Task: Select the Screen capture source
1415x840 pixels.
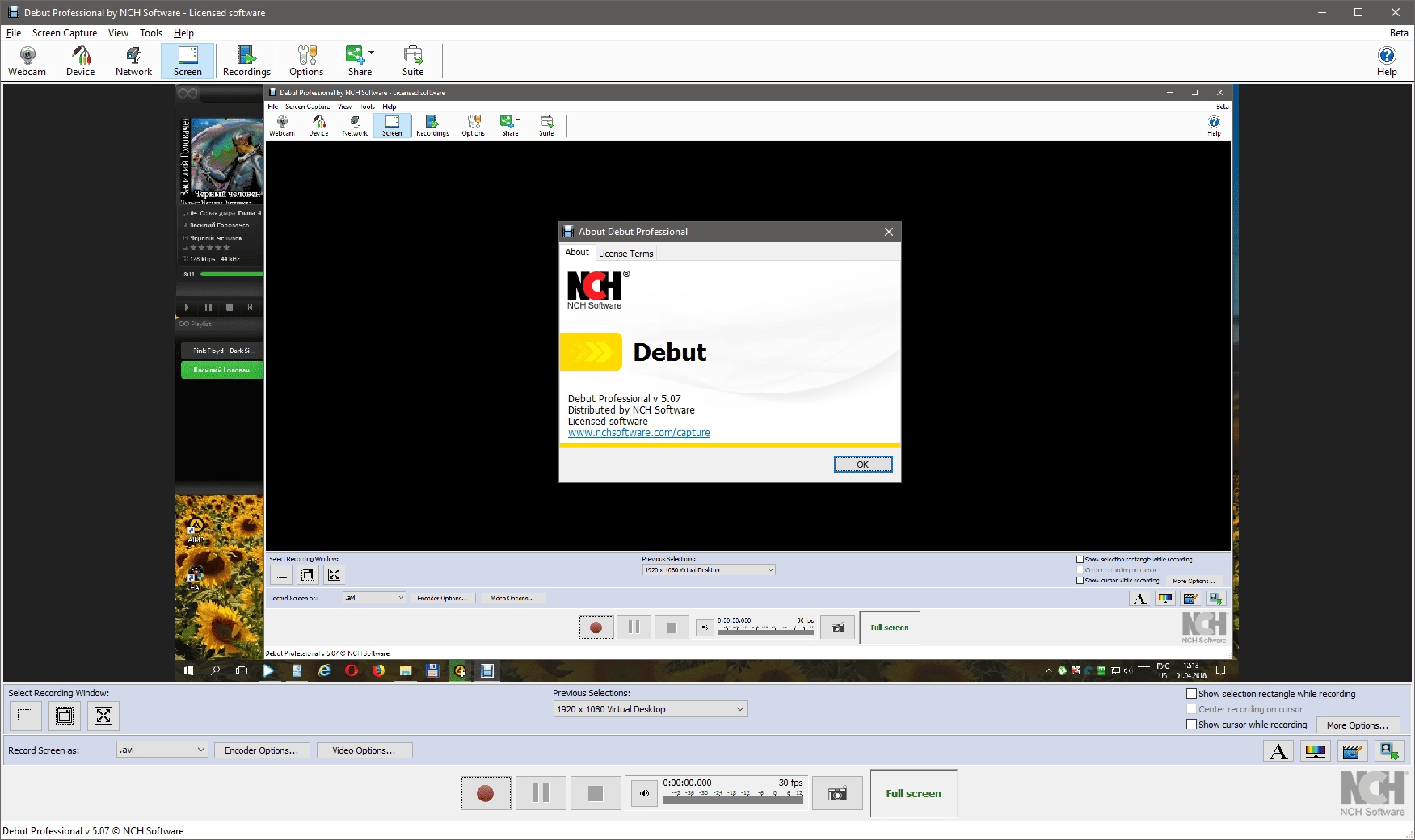Action: pos(187,61)
